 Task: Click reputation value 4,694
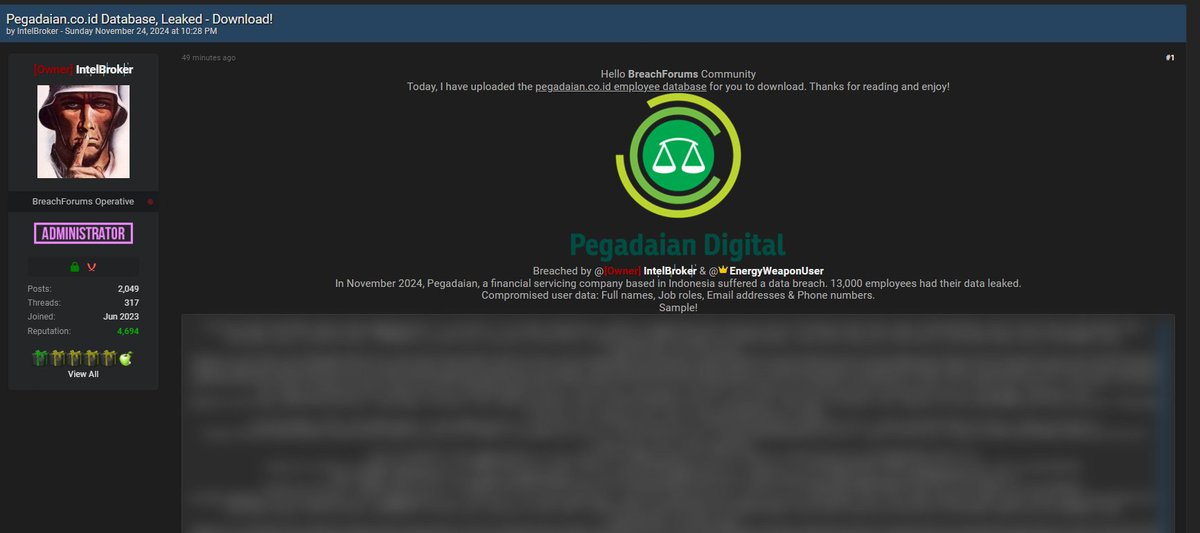[x=128, y=330]
